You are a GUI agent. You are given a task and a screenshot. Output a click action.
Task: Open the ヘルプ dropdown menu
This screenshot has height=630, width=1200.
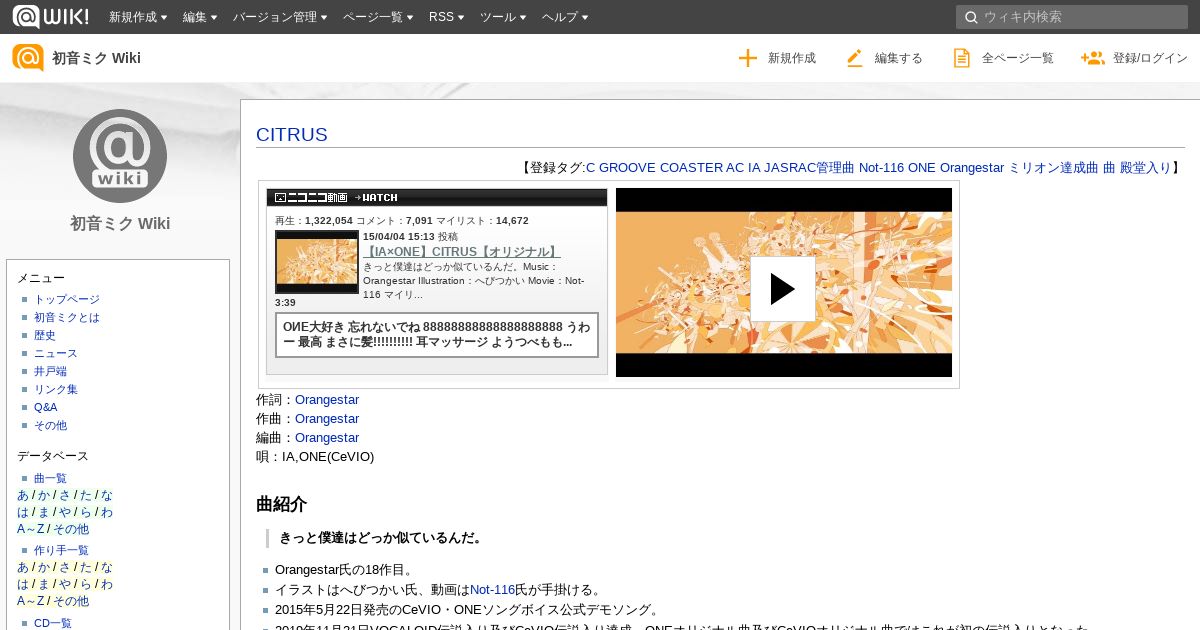click(x=565, y=17)
